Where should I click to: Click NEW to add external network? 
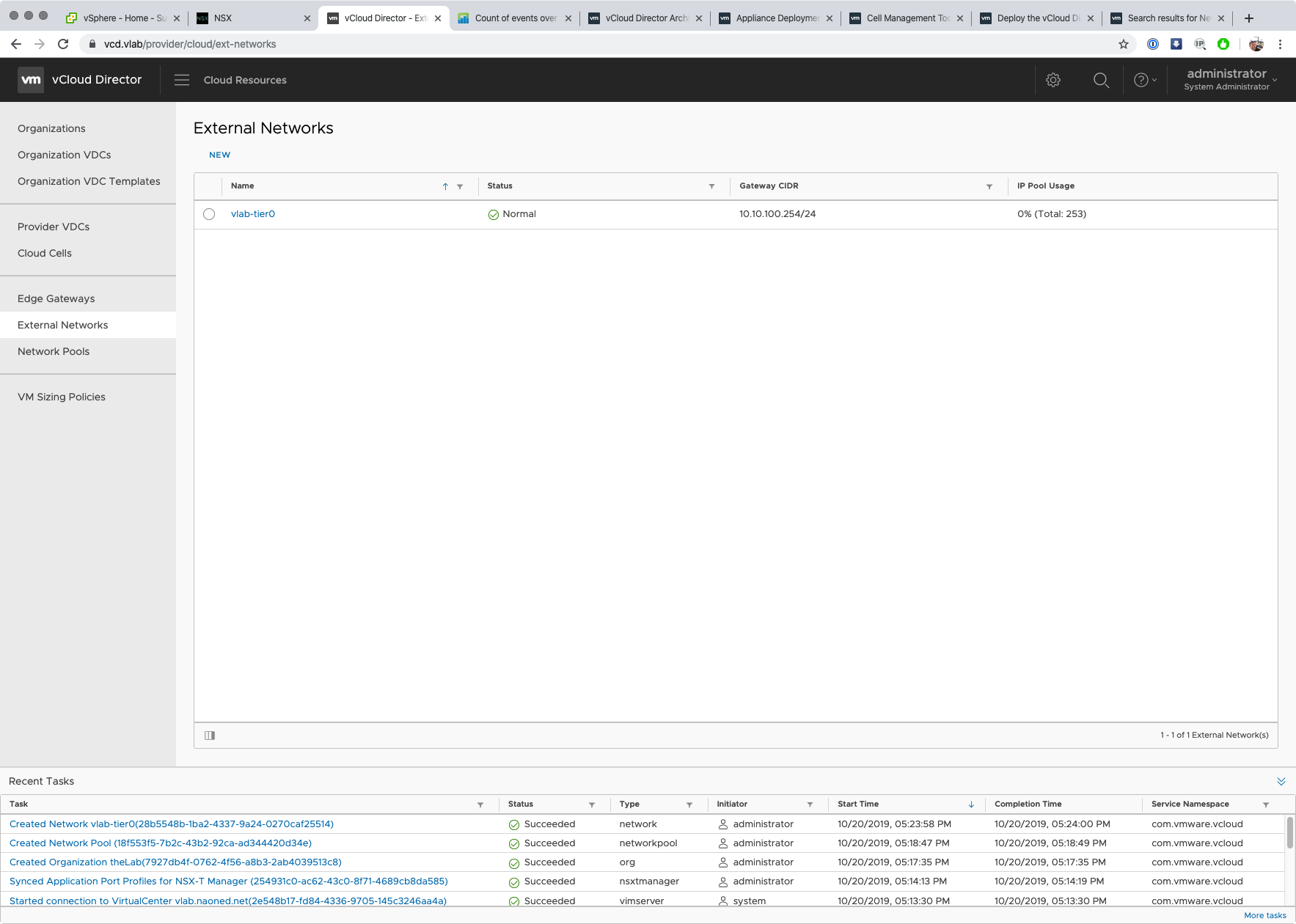coord(219,155)
